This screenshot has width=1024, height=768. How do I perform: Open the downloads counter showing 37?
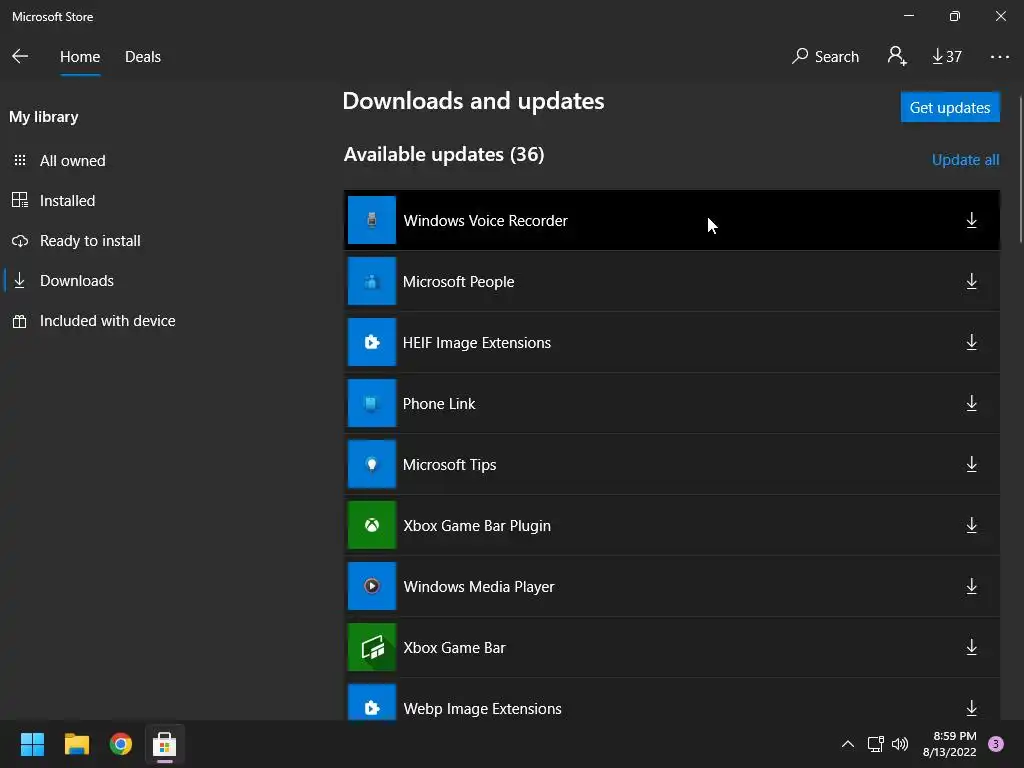947,57
